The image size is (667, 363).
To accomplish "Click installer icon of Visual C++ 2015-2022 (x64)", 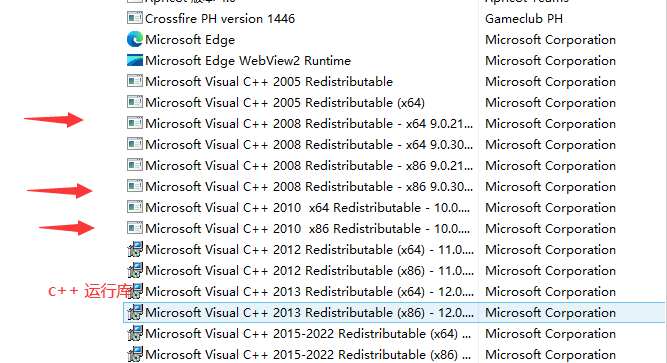I will [x=135, y=333].
